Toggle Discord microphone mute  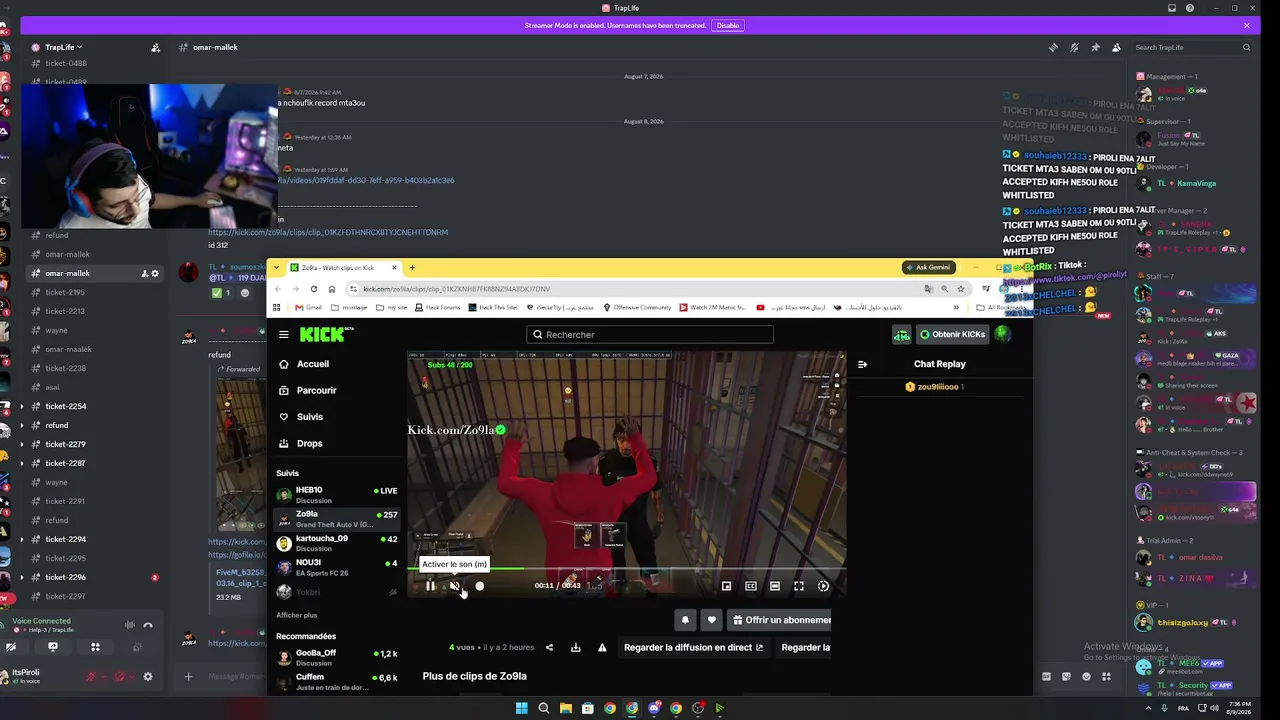click(91, 677)
